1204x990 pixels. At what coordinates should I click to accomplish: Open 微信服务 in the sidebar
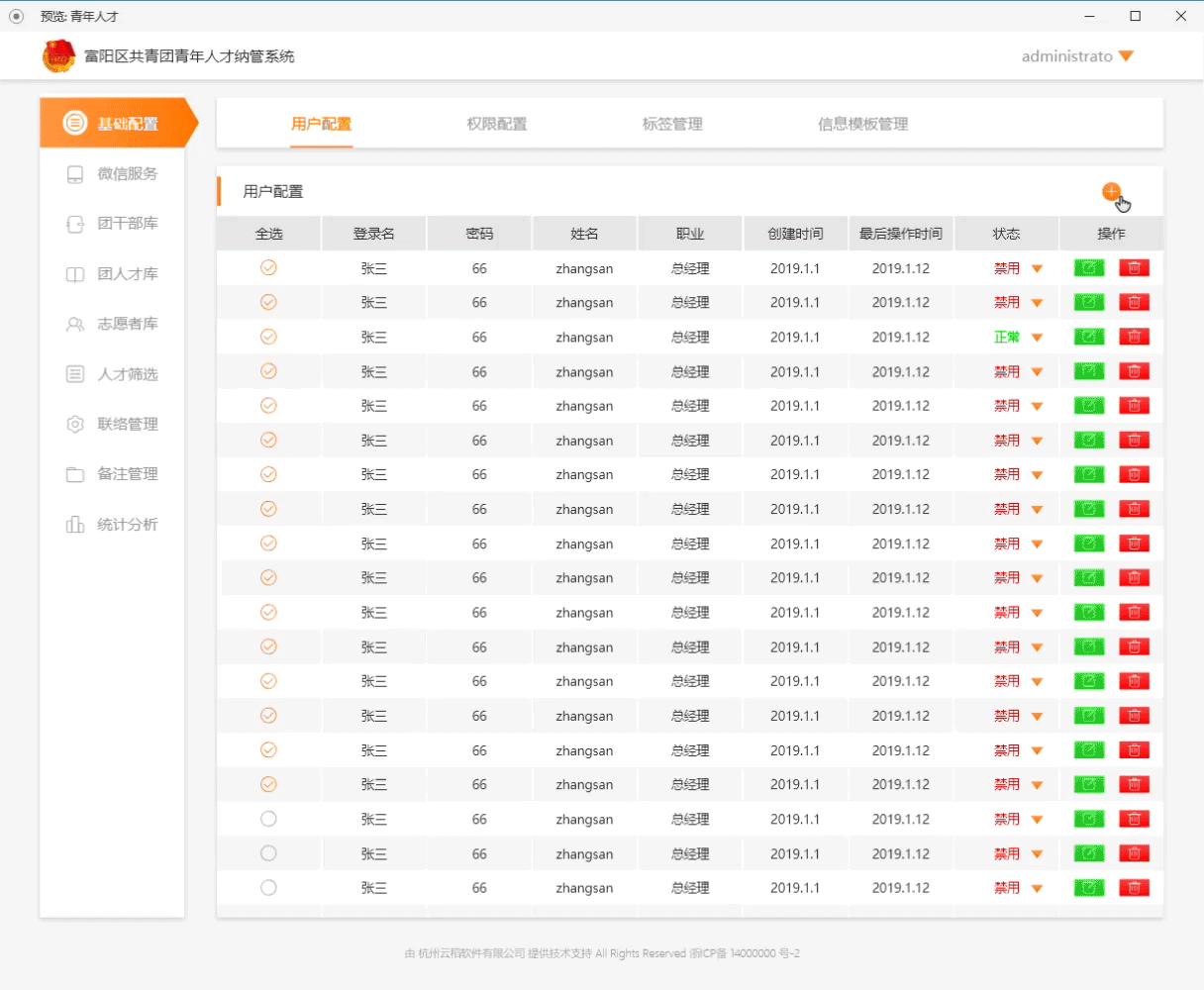pos(112,174)
